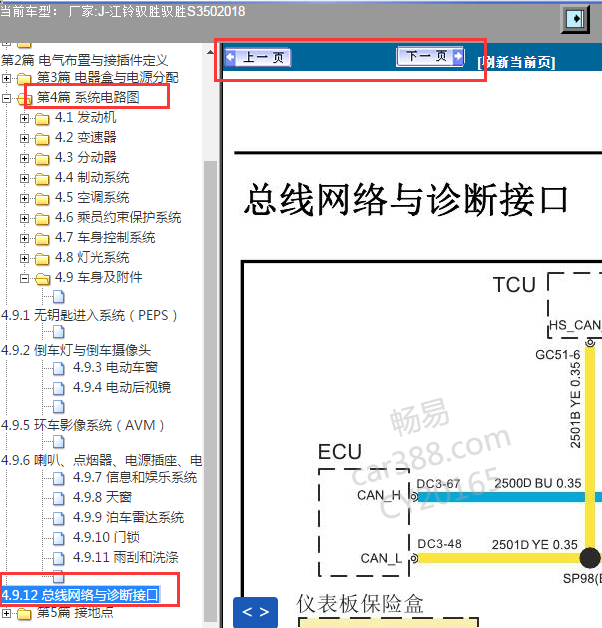The image size is (602, 628).
Task: Click folder icon beside 4.2 变速器
Action: pyautogui.click(x=42, y=139)
